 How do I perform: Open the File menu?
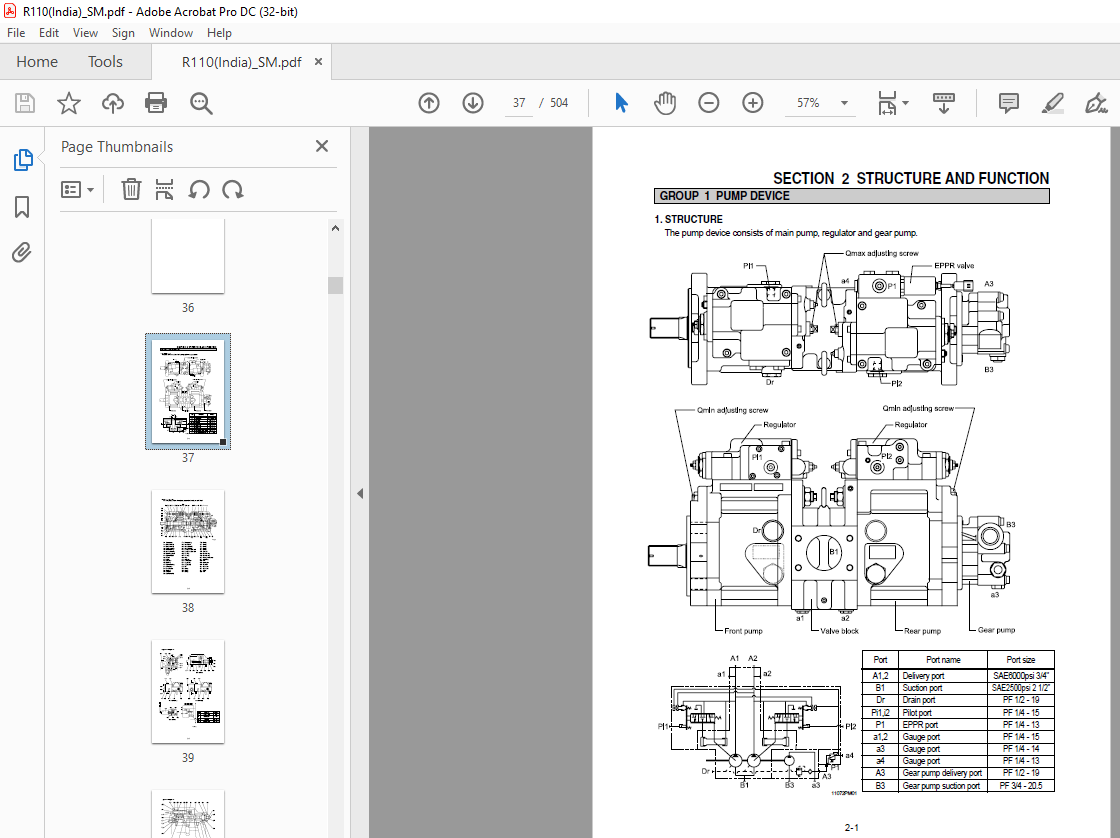16,33
